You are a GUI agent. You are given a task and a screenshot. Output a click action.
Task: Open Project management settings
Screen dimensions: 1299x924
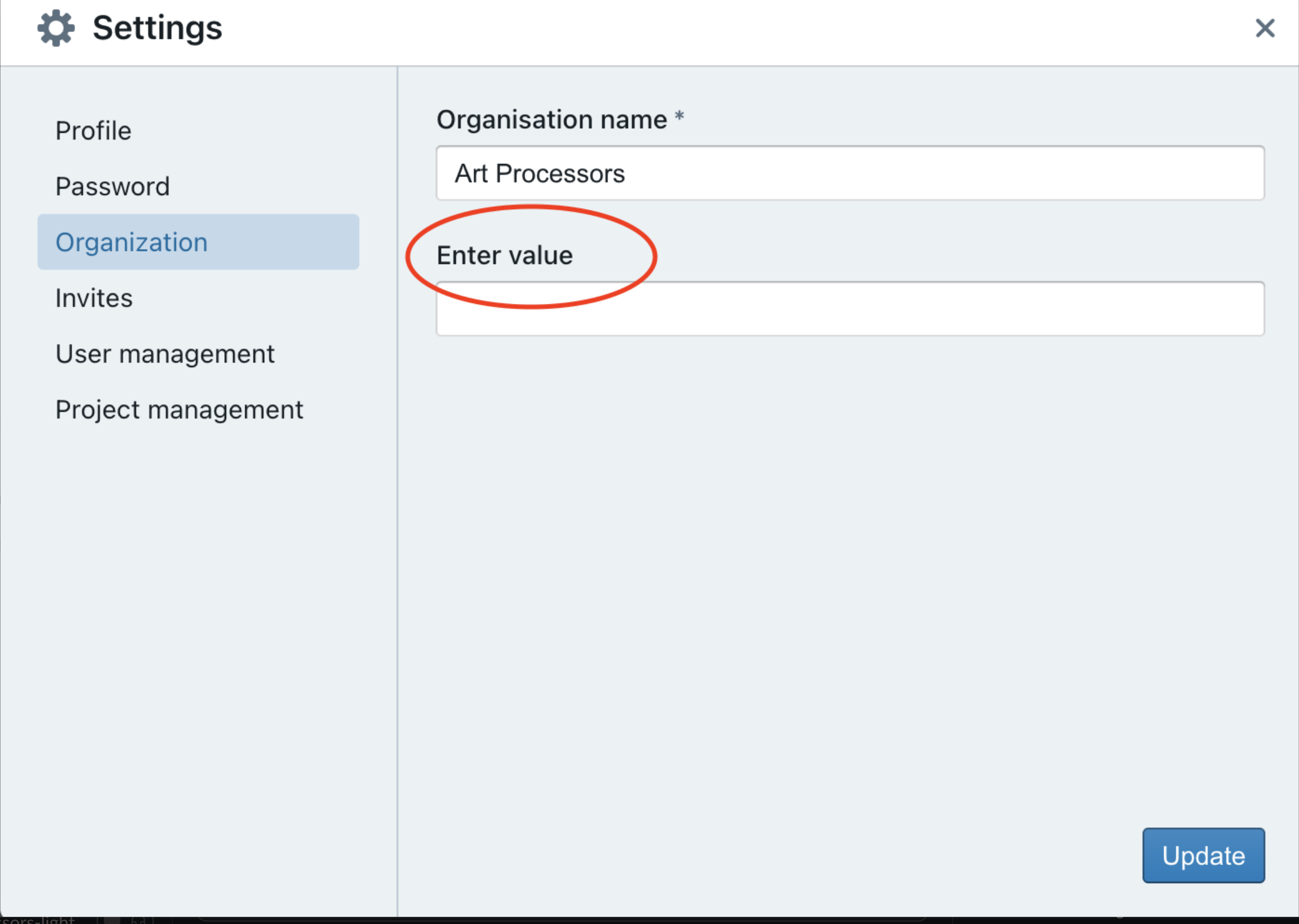coord(179,410)
